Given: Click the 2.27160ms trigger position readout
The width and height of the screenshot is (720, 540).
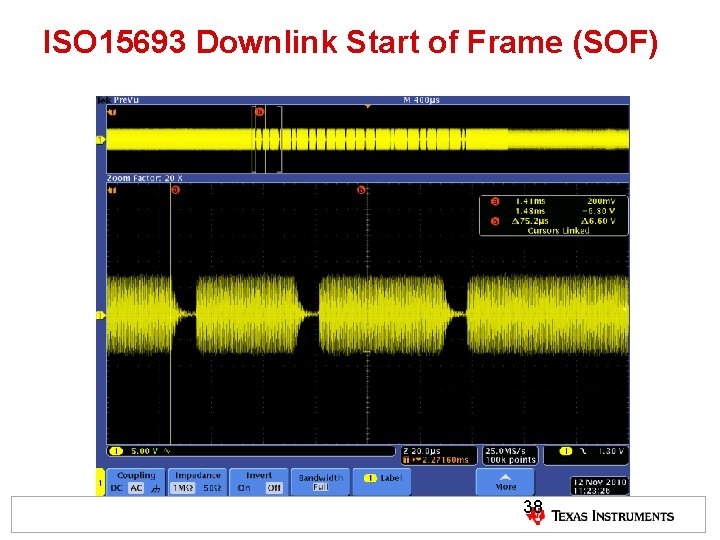Looking at the screenshot, I should coord(436,460).
